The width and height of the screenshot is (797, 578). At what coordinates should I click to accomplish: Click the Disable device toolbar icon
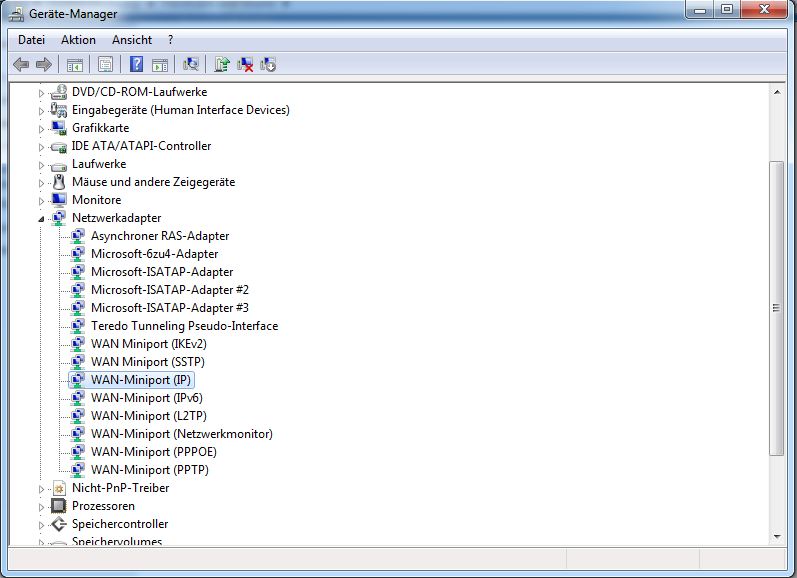click(268, 65)
